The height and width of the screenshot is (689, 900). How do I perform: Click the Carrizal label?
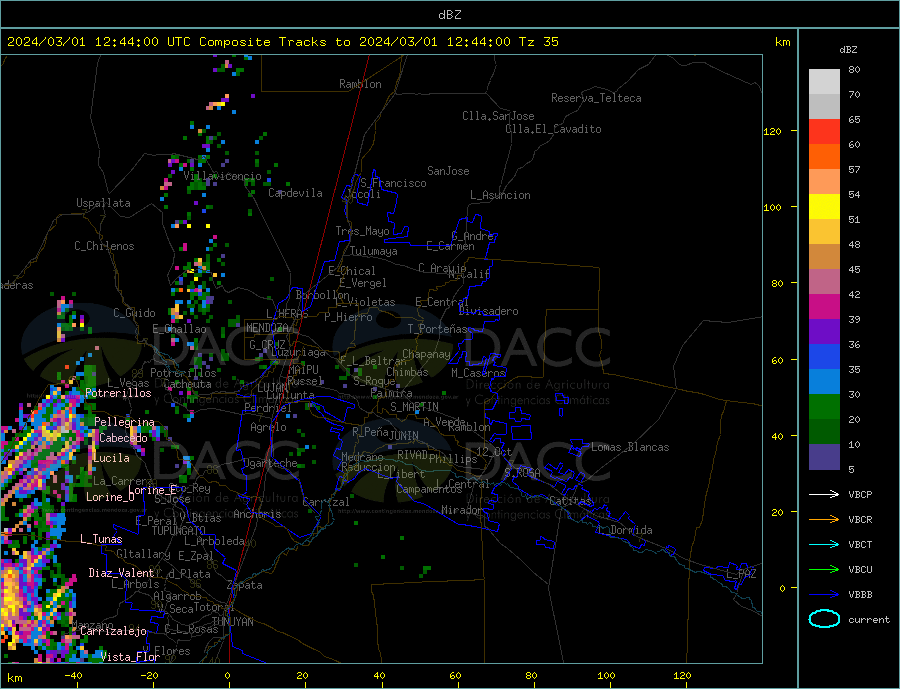click(x=326, y=502)
